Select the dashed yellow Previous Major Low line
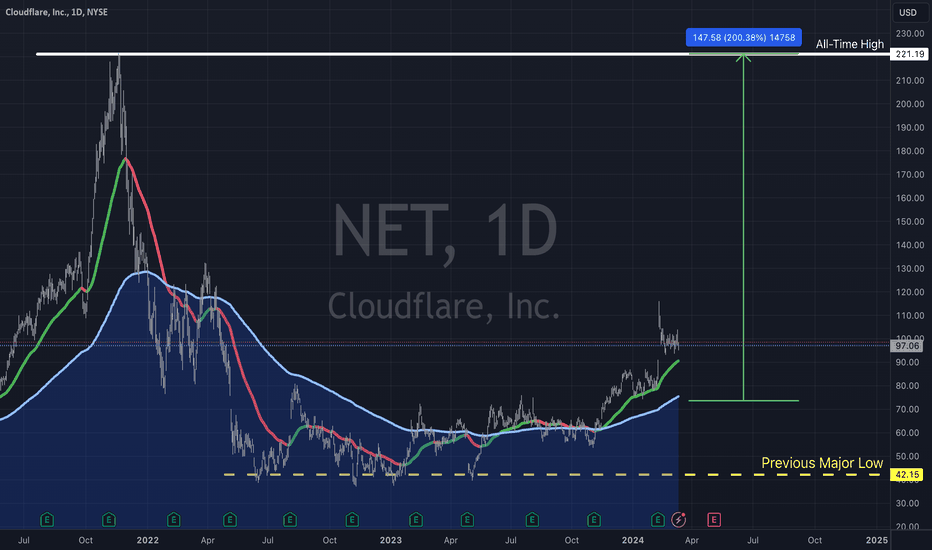This screenshot has width=932, height=550. pyautogui.click(x=553, y=474)
